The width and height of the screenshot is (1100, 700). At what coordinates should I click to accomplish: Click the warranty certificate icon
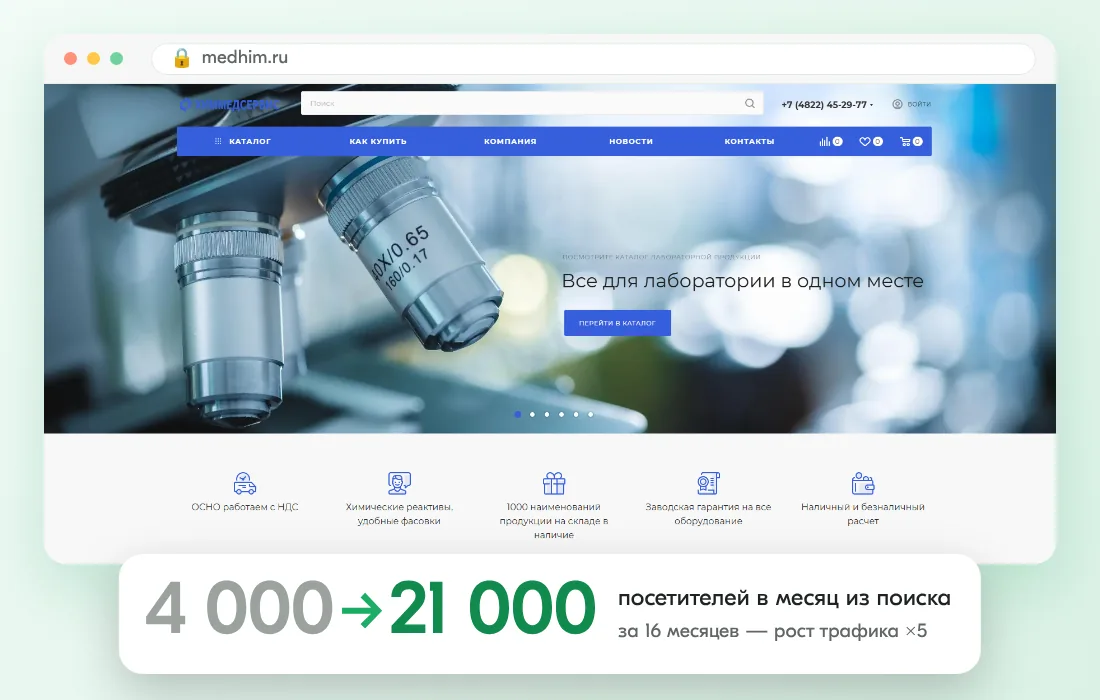point(709,483)
